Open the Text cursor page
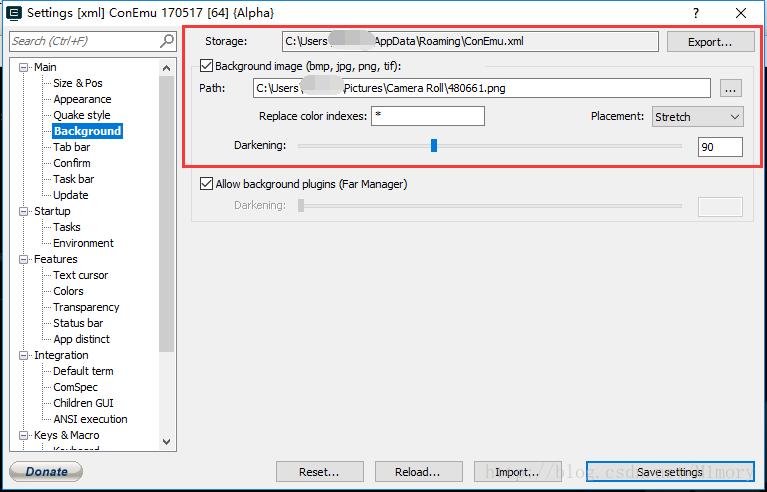 tap(81, 275)
